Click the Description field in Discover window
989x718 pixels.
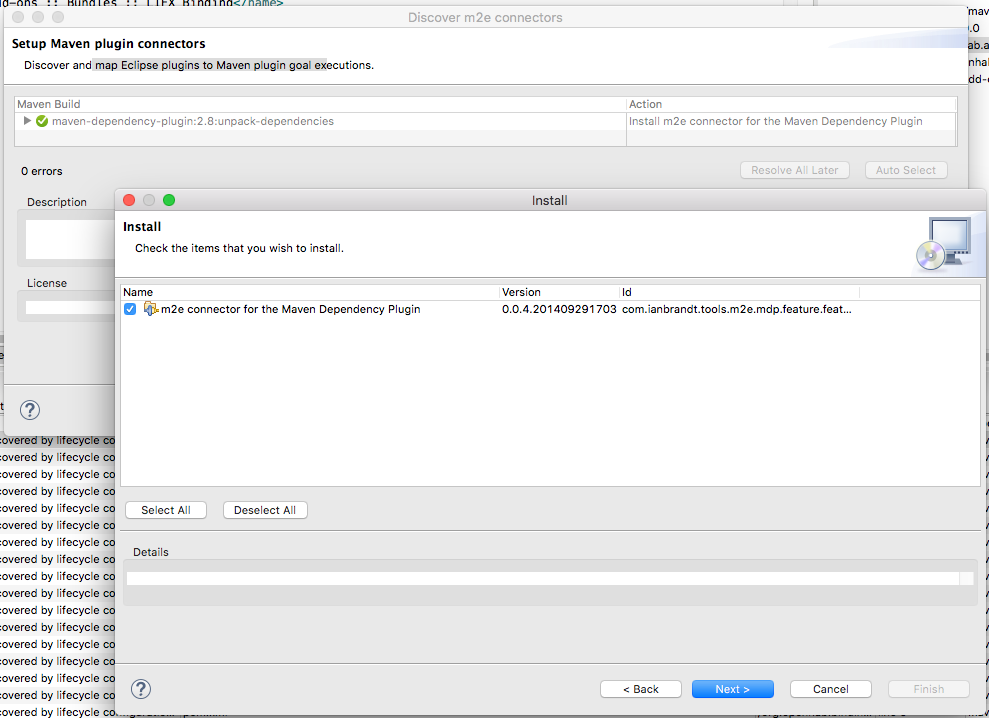(x=70, y=239)
